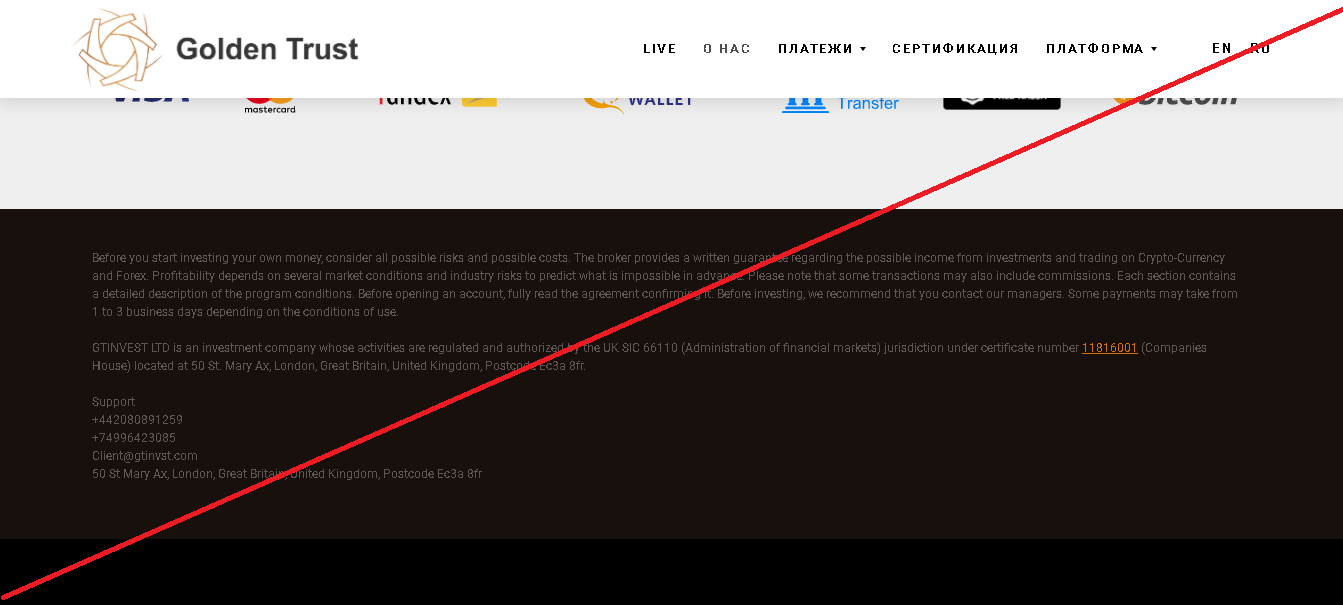Open certificate number 11816001 link
The height and width of the screenshot is (605, 1343).
pyautogui.click(x=1109, y=348)
